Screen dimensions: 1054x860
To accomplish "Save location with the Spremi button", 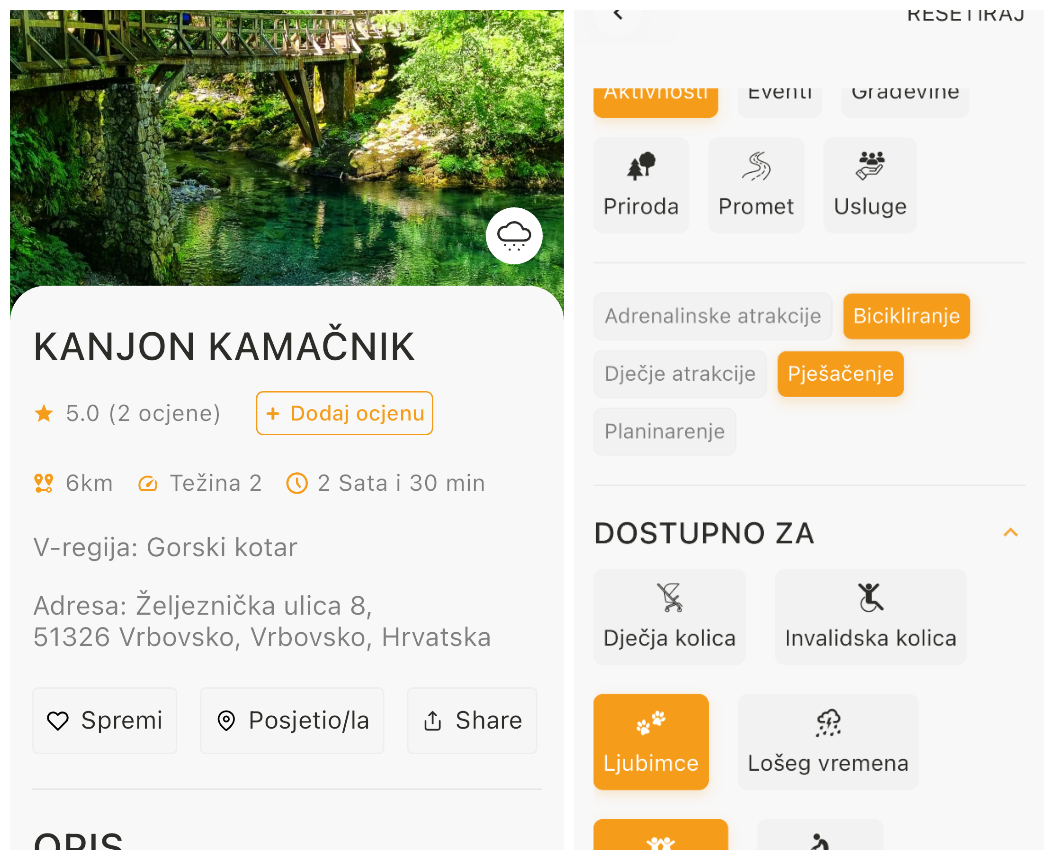I will [105, 720].
